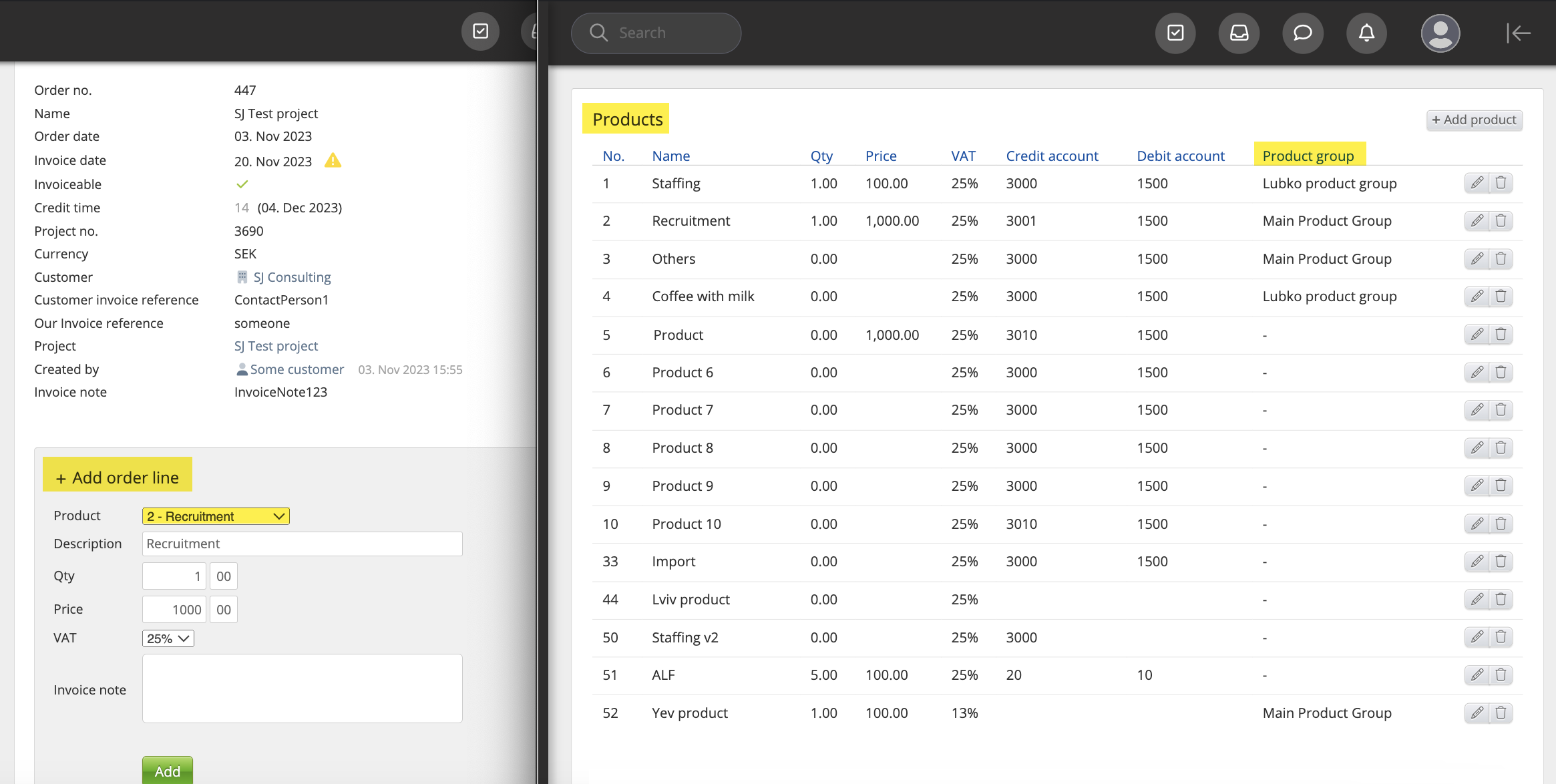This screenshot has height=784, width=1556.
Task: Collapse the side panel arrow icon
Action: pyautogui.click(x=1518, y=33)
